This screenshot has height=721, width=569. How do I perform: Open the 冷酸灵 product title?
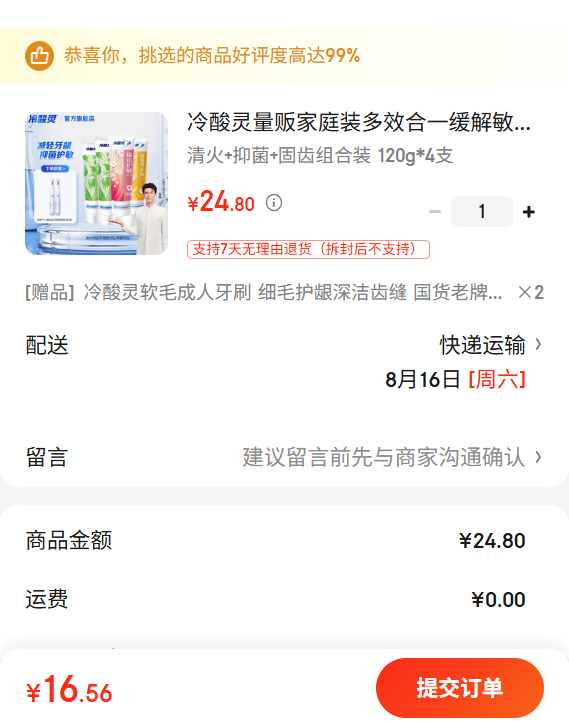[x=359, y=123]
